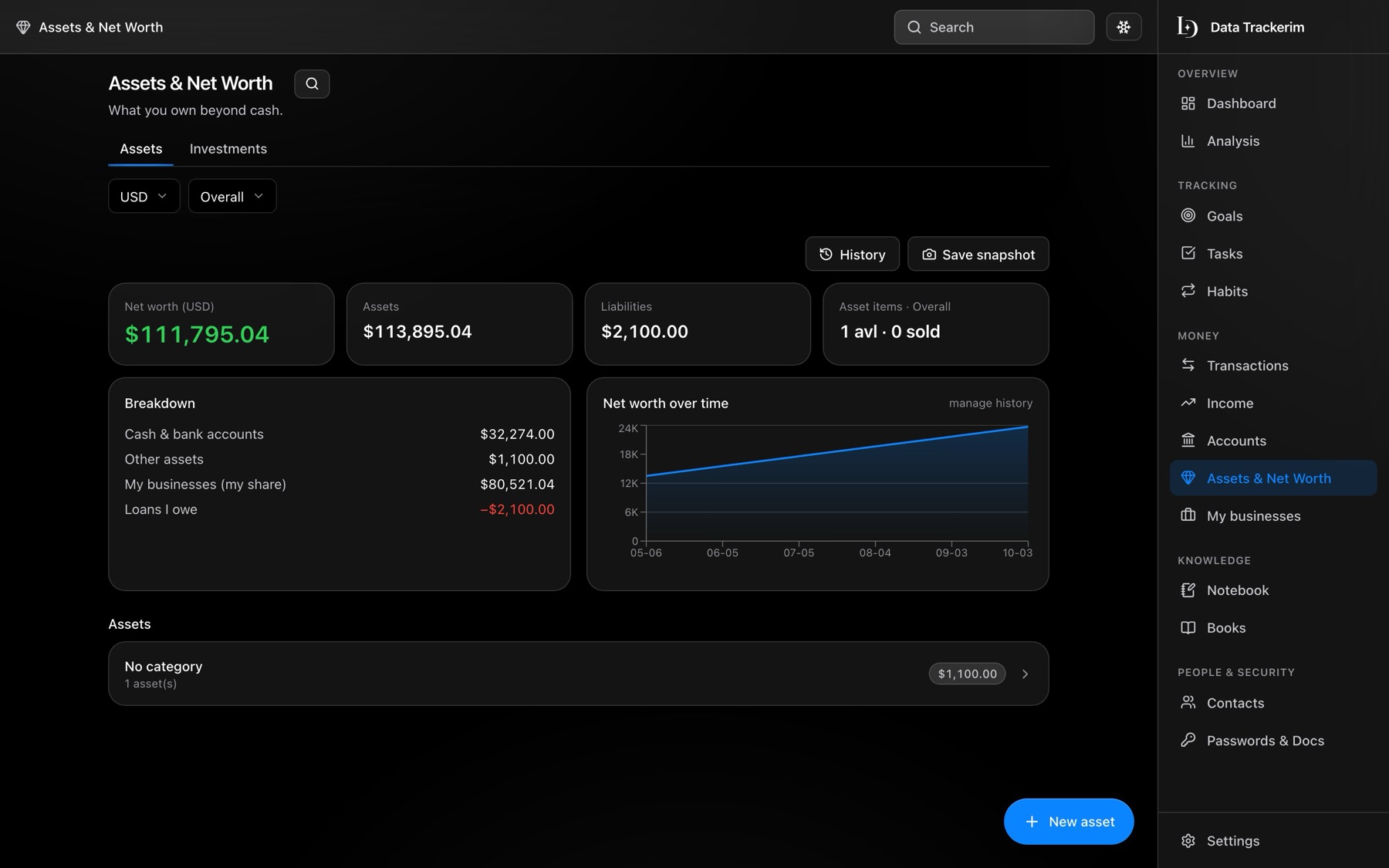Click the Search input field
Viewport: 1389px width, 868px height.
[994, 27]
